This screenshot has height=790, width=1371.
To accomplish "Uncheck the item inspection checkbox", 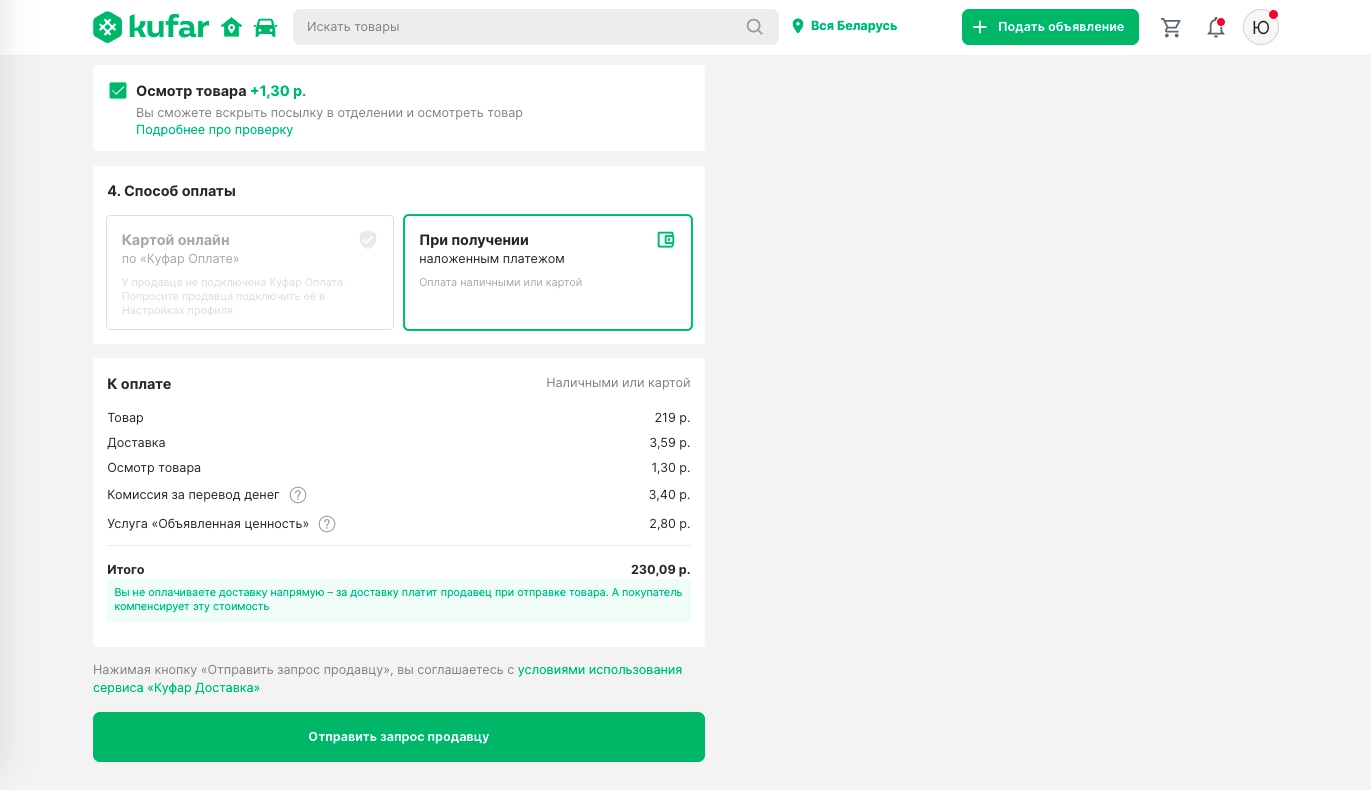I will pyautogui.click(x=118, y=91).
